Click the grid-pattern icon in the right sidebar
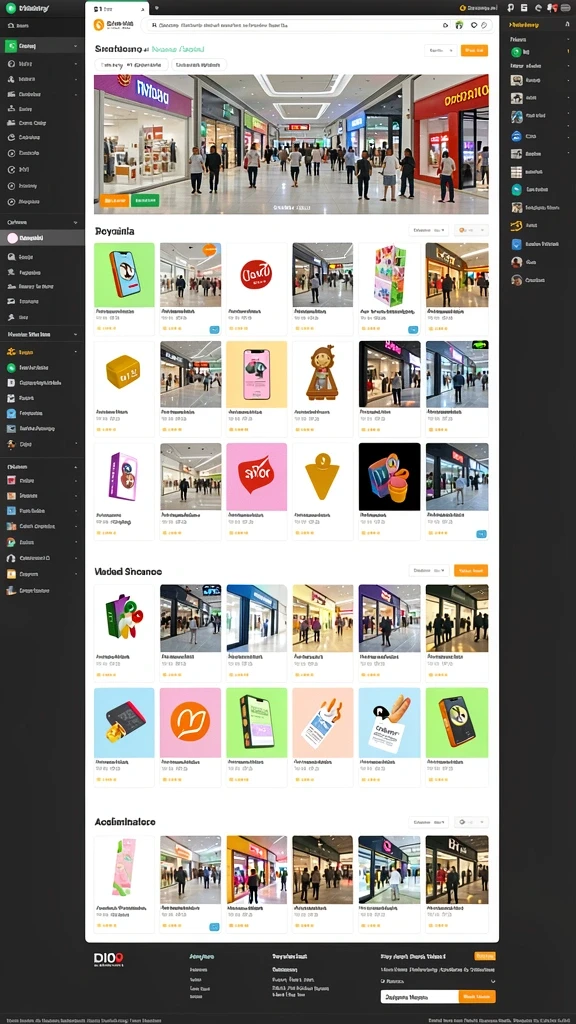This screenshot has width=576, height=1024. point(516,172)
